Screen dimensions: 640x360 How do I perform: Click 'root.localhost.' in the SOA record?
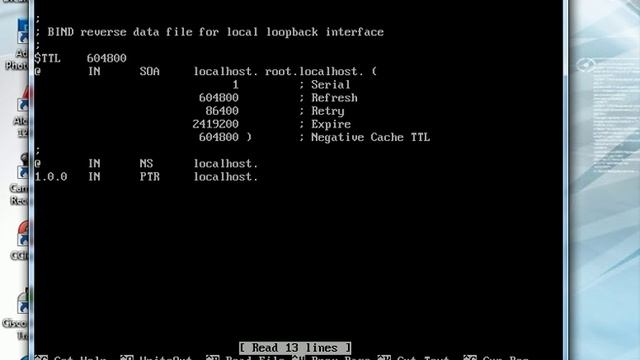[x=314, y=71]
